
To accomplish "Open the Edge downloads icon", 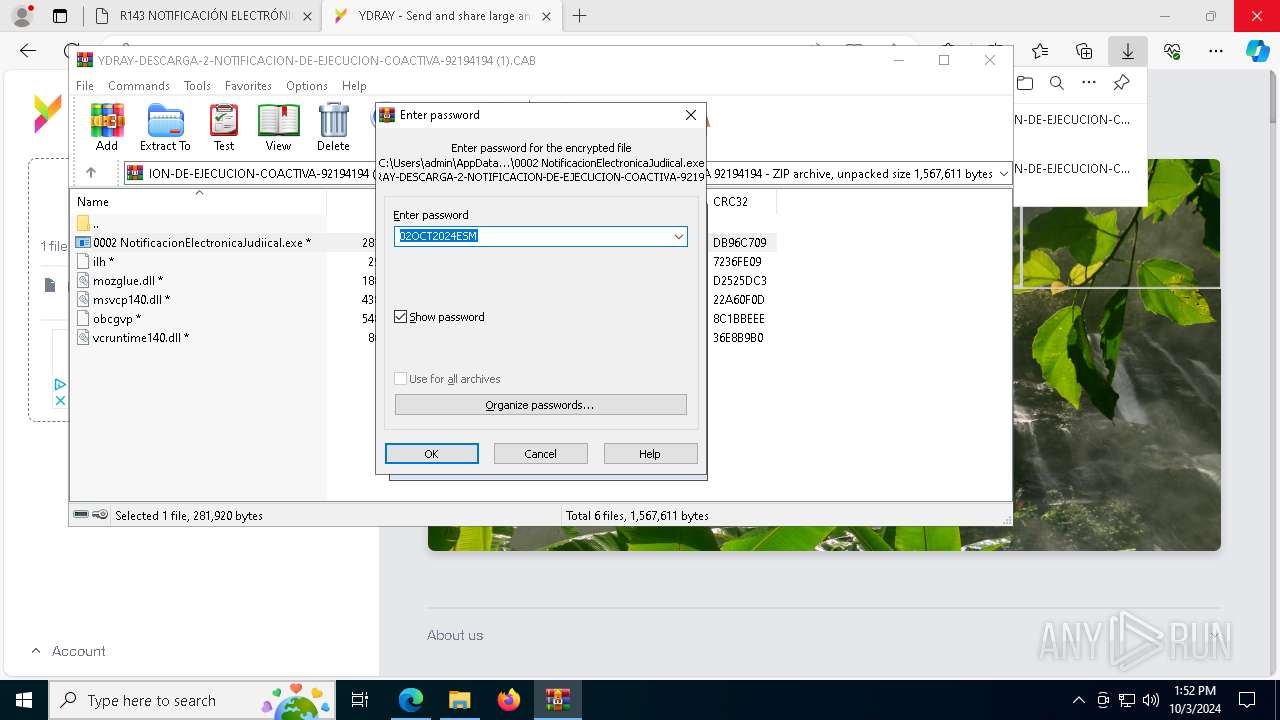I will (1127, 51).
